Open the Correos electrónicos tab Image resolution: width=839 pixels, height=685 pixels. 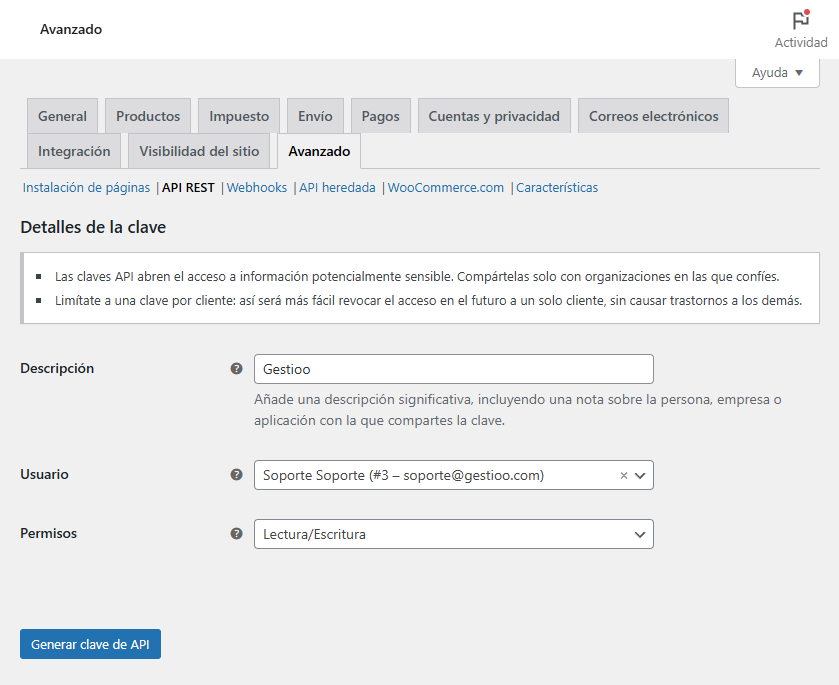click(653, 116)
